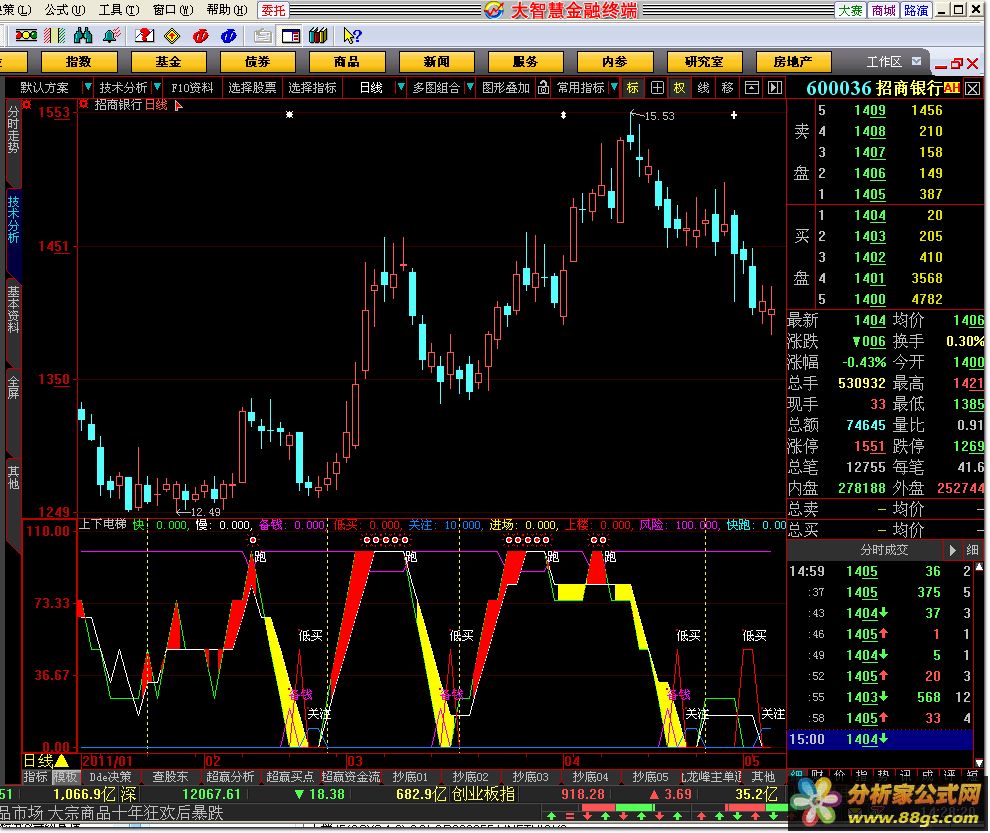990x833 pixels.
Task: Click the red minimize dash near 工作区
Action: pos(941,66)
